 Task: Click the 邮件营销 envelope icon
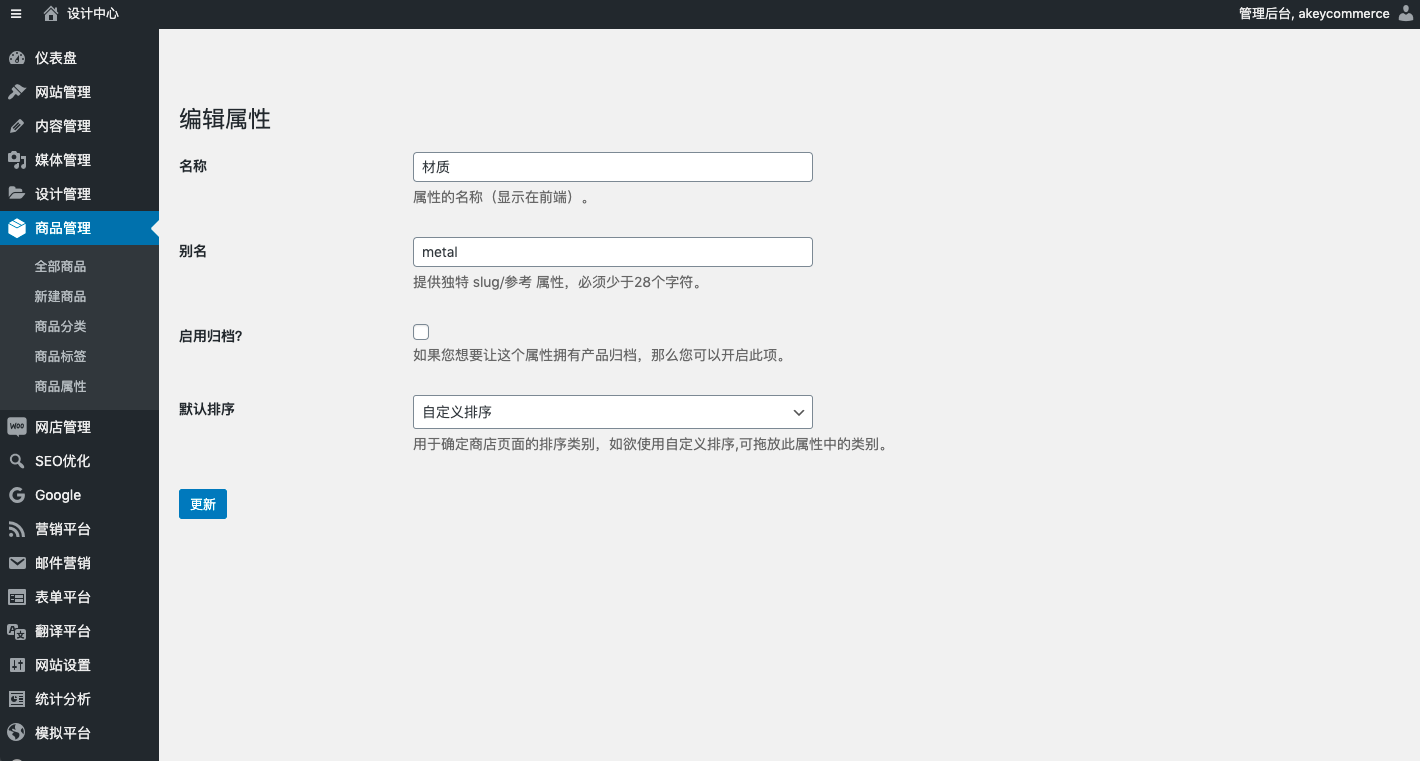tap(16, 563)
